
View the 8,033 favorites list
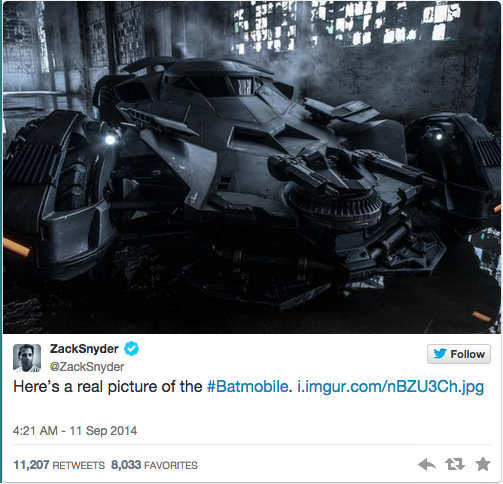point(154,465)
